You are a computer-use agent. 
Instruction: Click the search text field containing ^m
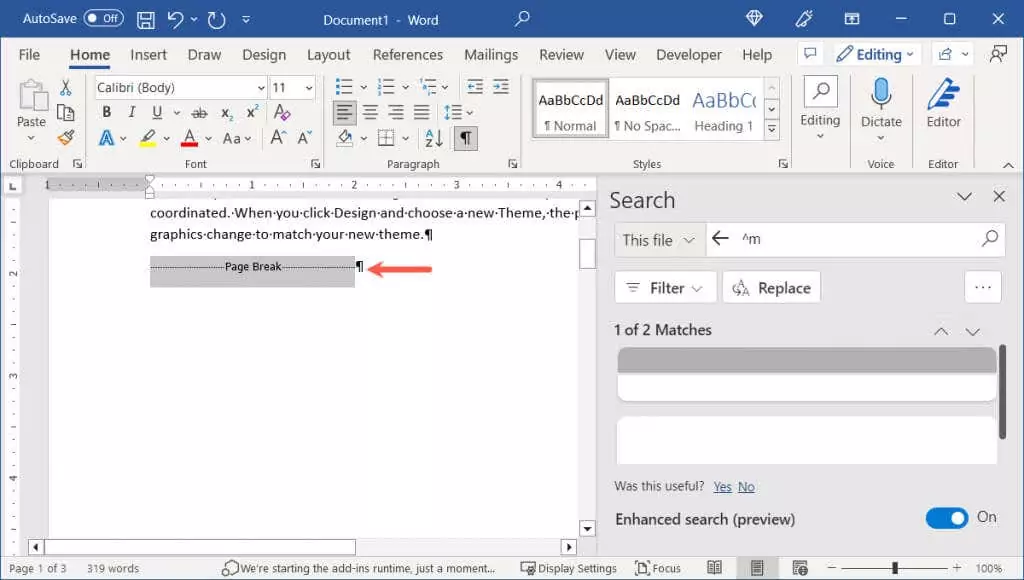[x=856, y=240]
